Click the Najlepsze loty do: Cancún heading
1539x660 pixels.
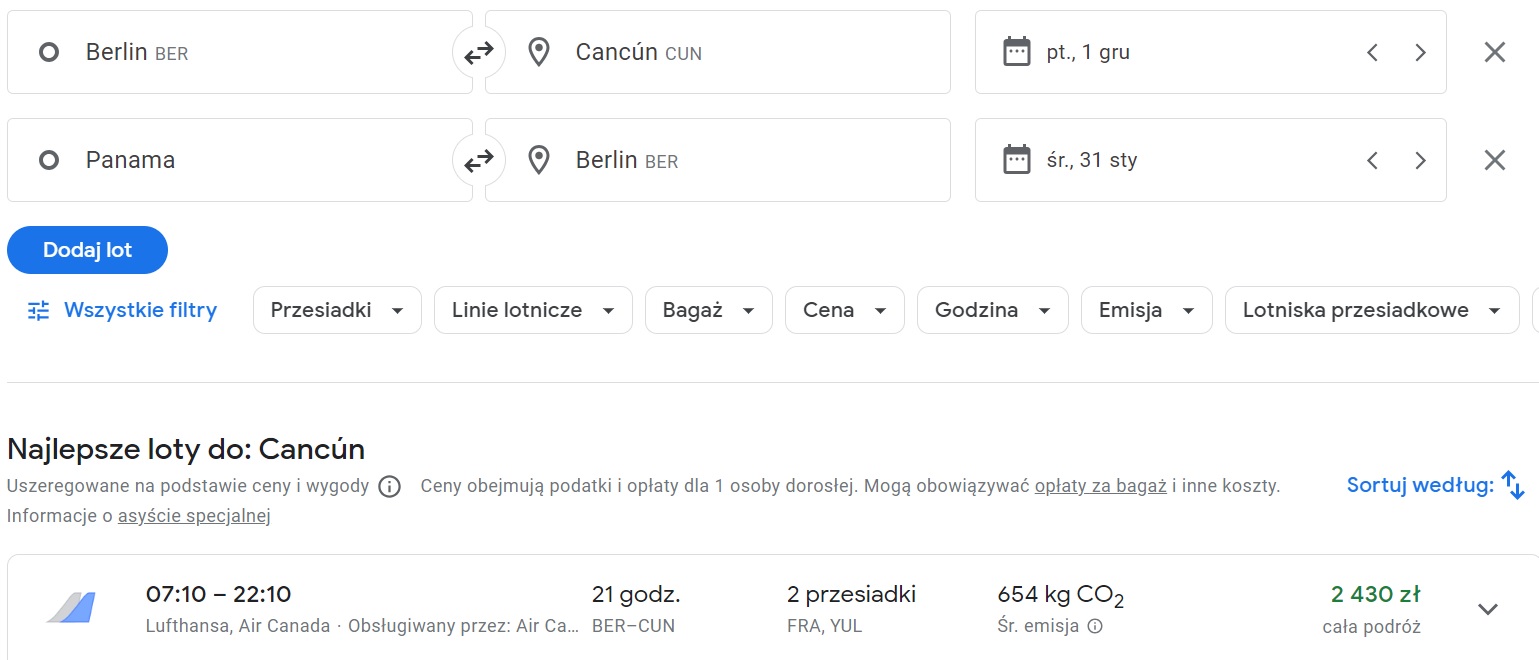pyautogui.click(x=186, y=449)
